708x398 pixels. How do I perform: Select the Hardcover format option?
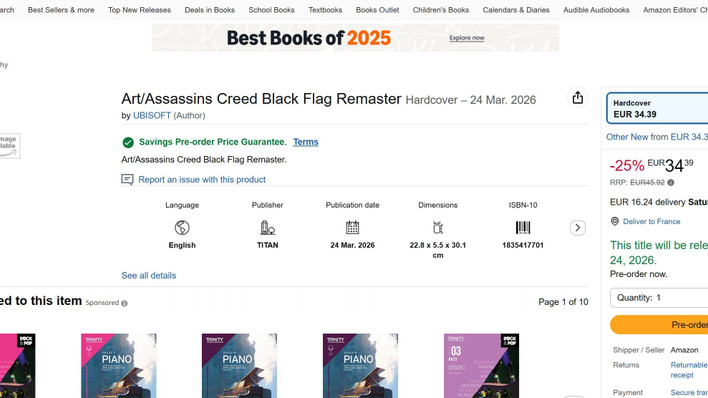(657, 108)
